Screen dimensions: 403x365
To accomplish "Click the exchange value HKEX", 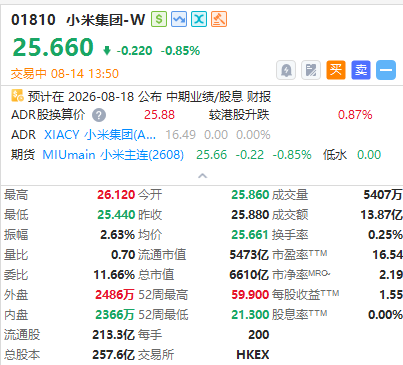I will (x=253, y=355).
